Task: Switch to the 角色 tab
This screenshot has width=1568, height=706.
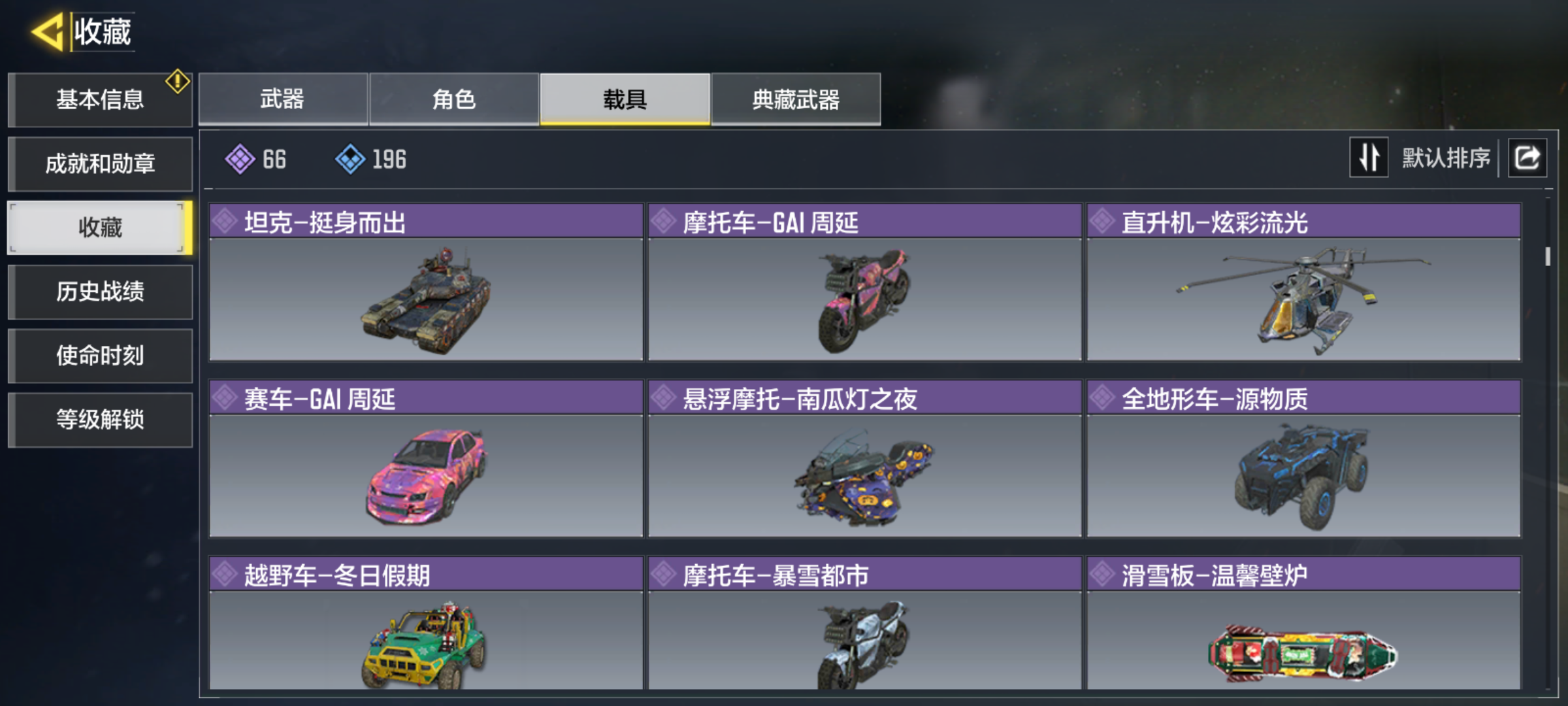Action: [454, 99]
